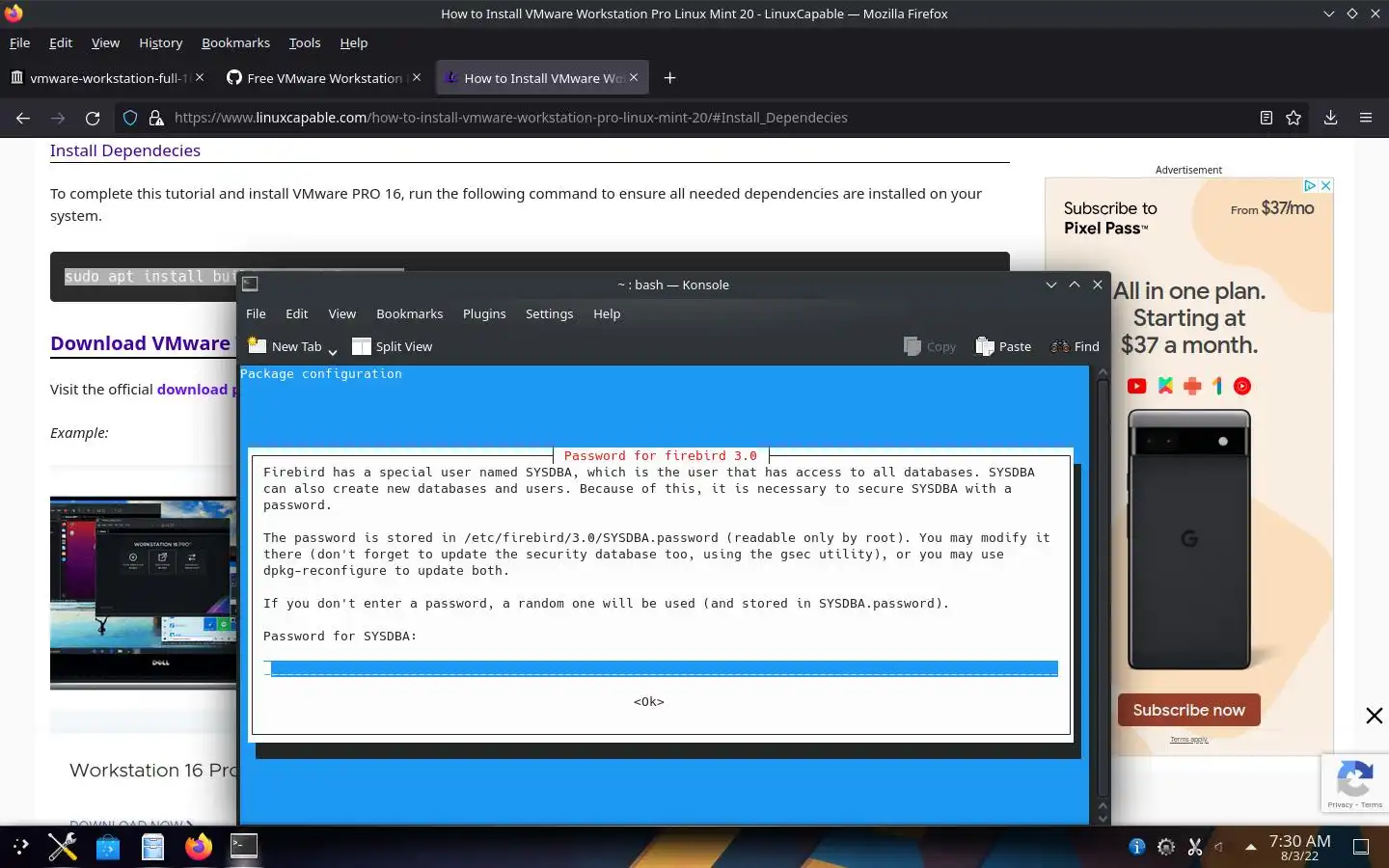Click the site security padlock icon
Screen dimensions: 1389x868
(155, 118)
